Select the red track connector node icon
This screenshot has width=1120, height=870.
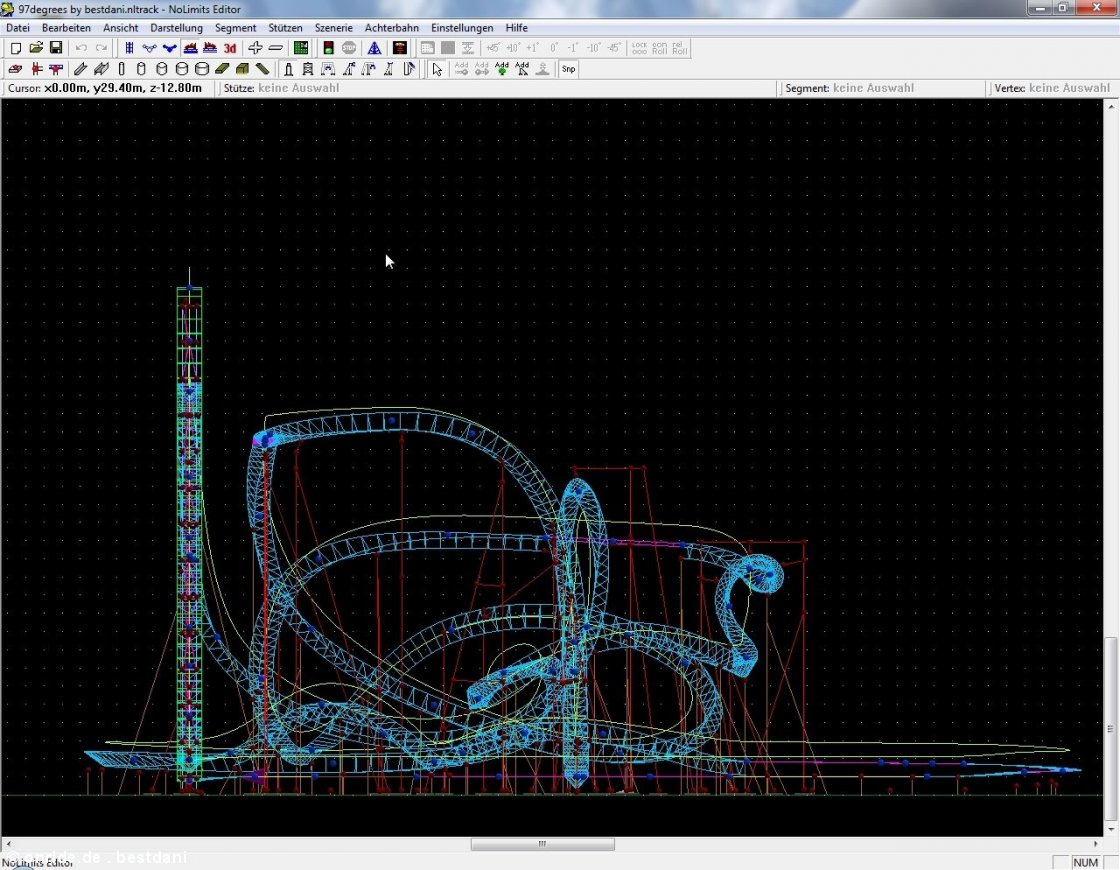pyautogui.click(x=36, y=69)
